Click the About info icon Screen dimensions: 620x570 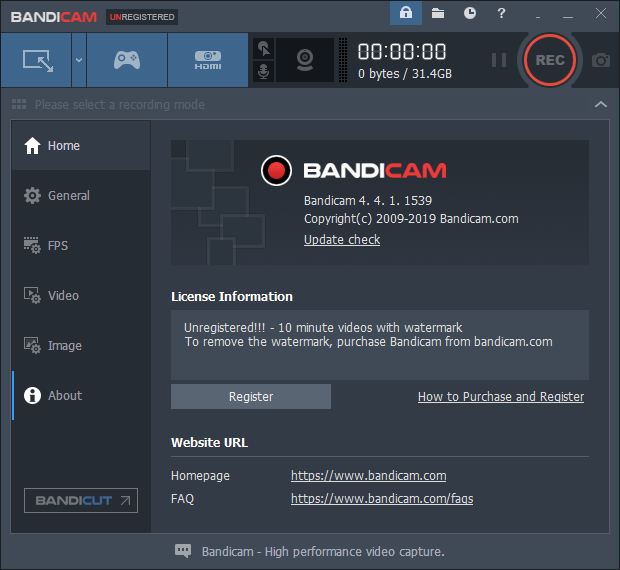(x=32, y=395)
